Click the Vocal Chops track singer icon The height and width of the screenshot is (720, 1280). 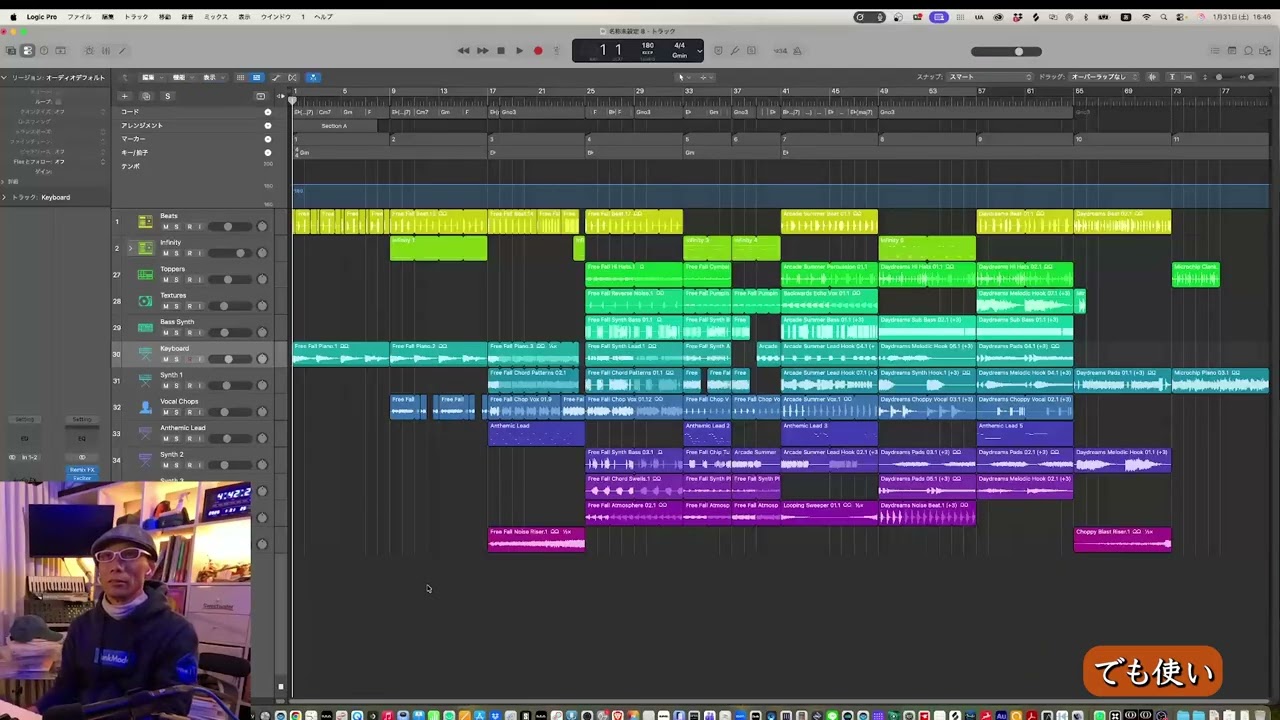[x=145, y=407]
